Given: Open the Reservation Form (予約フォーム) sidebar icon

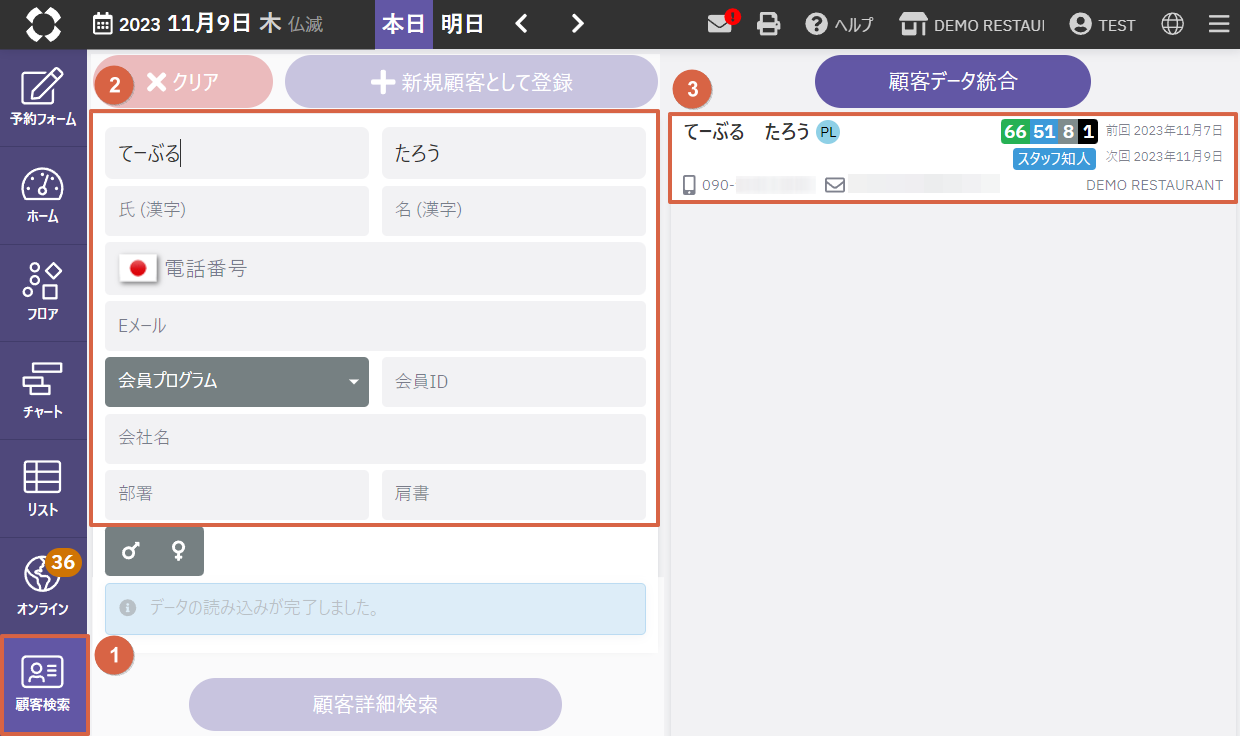Looking at the screenshot, I should pyautogui.click(x=43, y=98).
